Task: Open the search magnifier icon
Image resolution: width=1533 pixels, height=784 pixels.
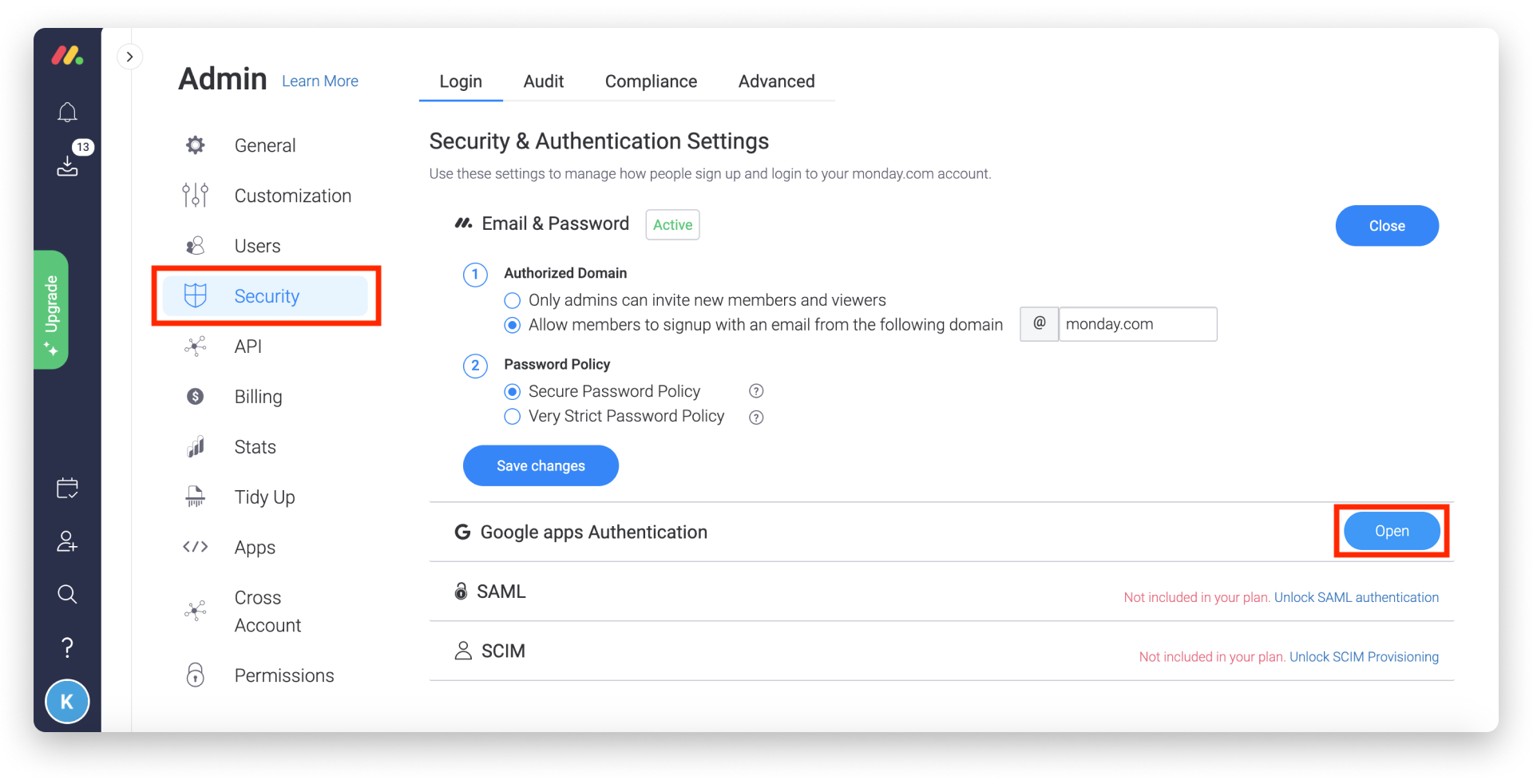Action: pos(67,594)
